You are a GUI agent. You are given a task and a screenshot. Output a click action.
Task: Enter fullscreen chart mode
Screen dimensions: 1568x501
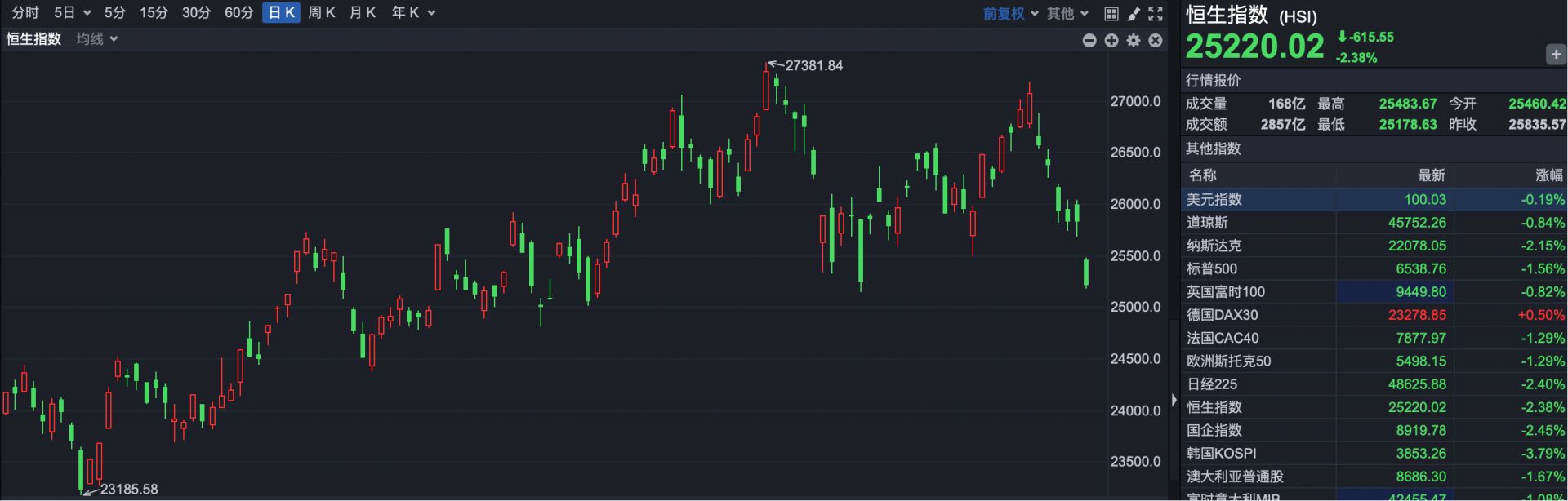(1156, 13)
